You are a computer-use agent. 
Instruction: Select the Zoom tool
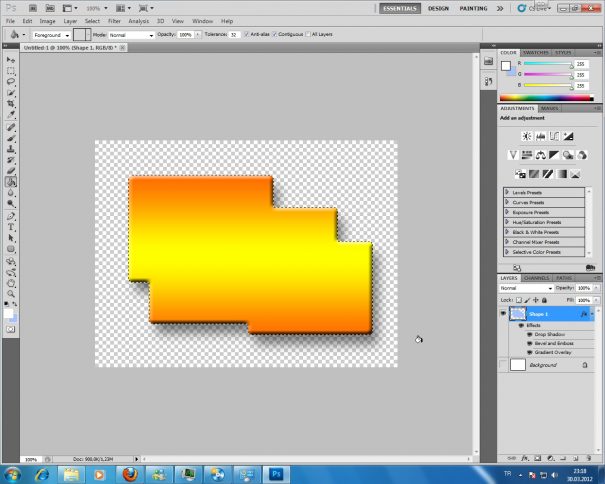[x=11, y=294]
